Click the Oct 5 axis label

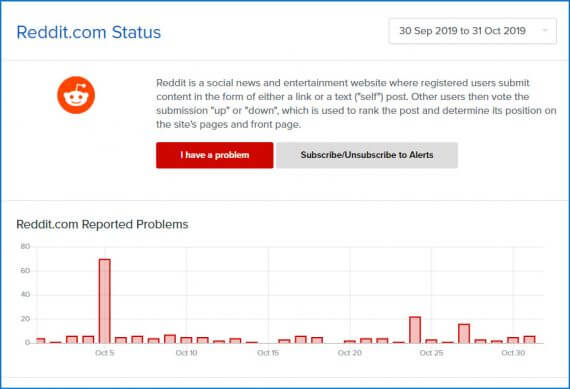tap(105, 353)
